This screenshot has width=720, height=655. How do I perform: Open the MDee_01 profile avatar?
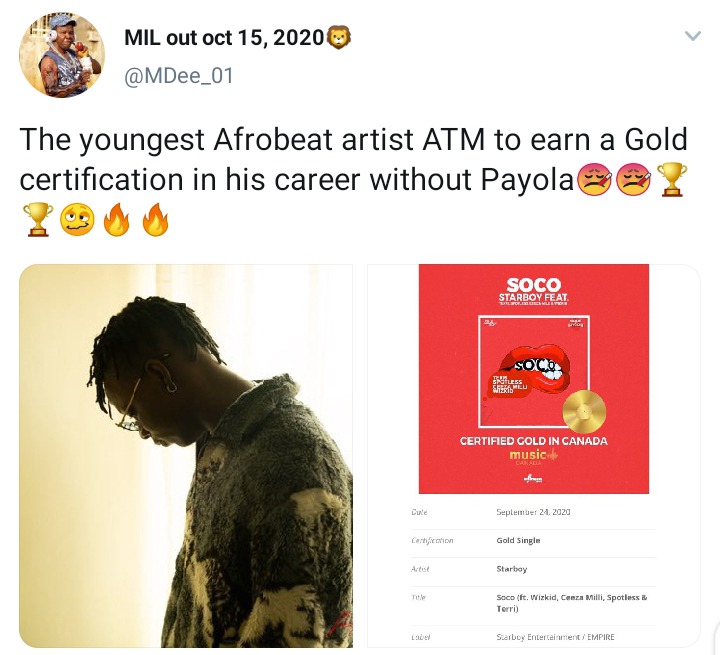[62, 55]
